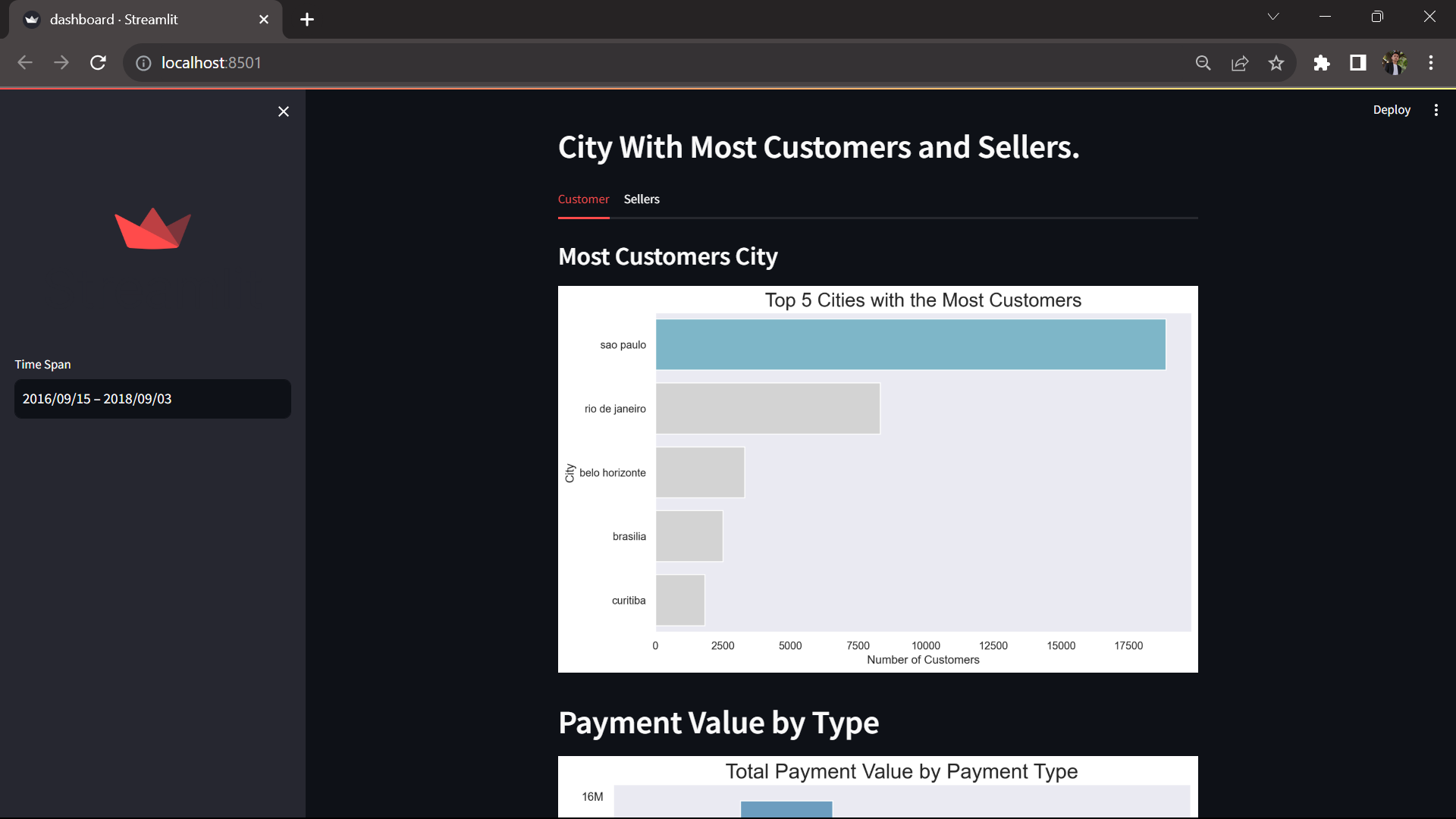
Task: Bookmark this page with star icon
Action: [1276, 63]
